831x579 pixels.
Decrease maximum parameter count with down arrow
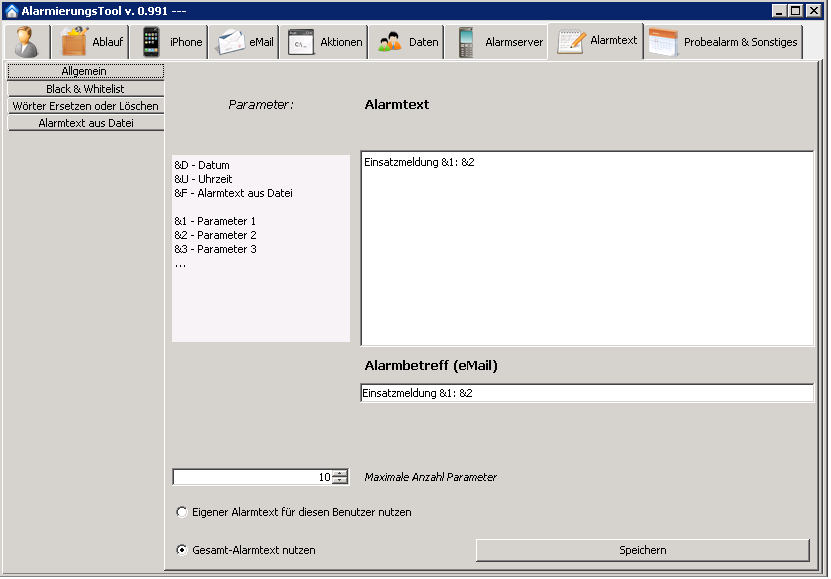click(340, 481)
